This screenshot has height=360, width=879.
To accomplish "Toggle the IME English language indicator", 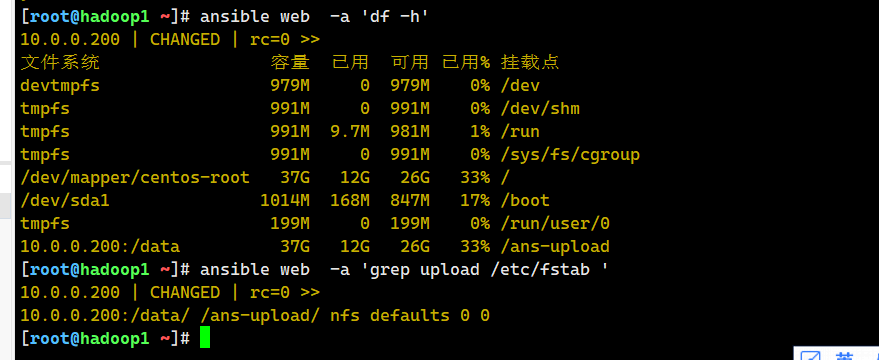I will pos(845,356).
